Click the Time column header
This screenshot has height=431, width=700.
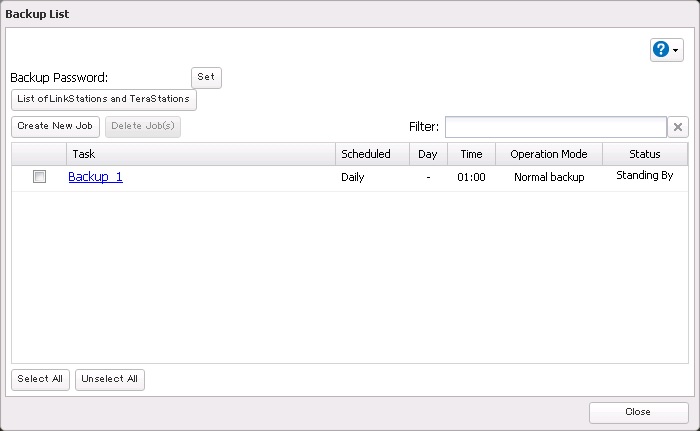click(x=470, y=154)
